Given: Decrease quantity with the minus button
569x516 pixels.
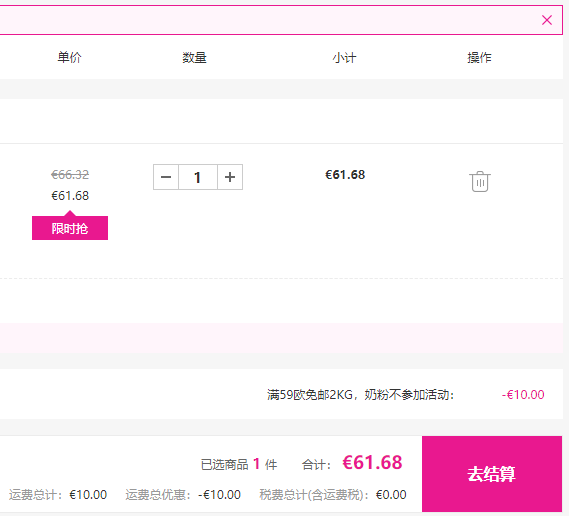Looking at the screenshot, I should 166,177.
